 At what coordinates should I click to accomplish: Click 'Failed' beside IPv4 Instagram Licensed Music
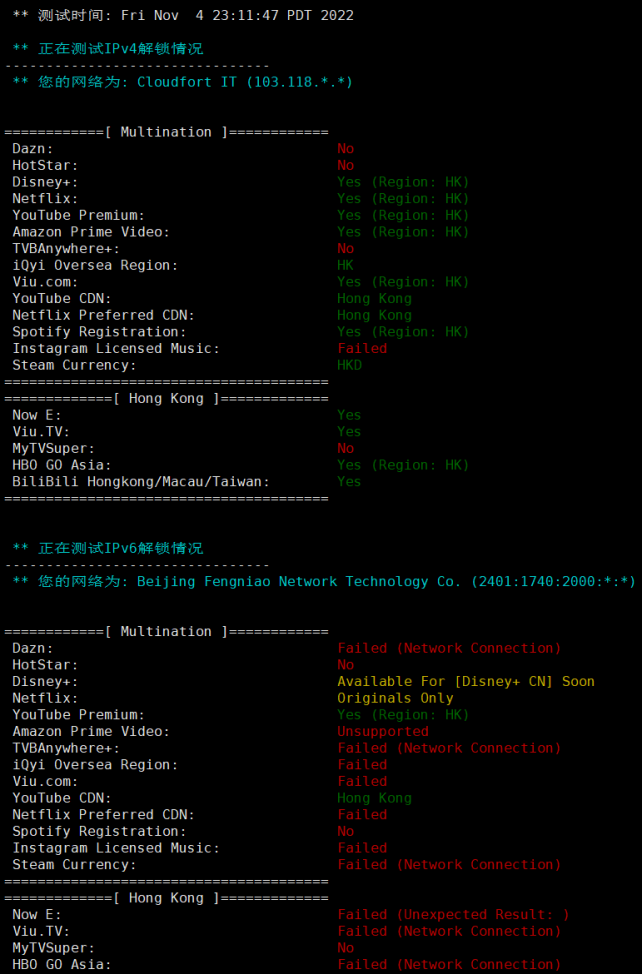(x=362, y=348)
